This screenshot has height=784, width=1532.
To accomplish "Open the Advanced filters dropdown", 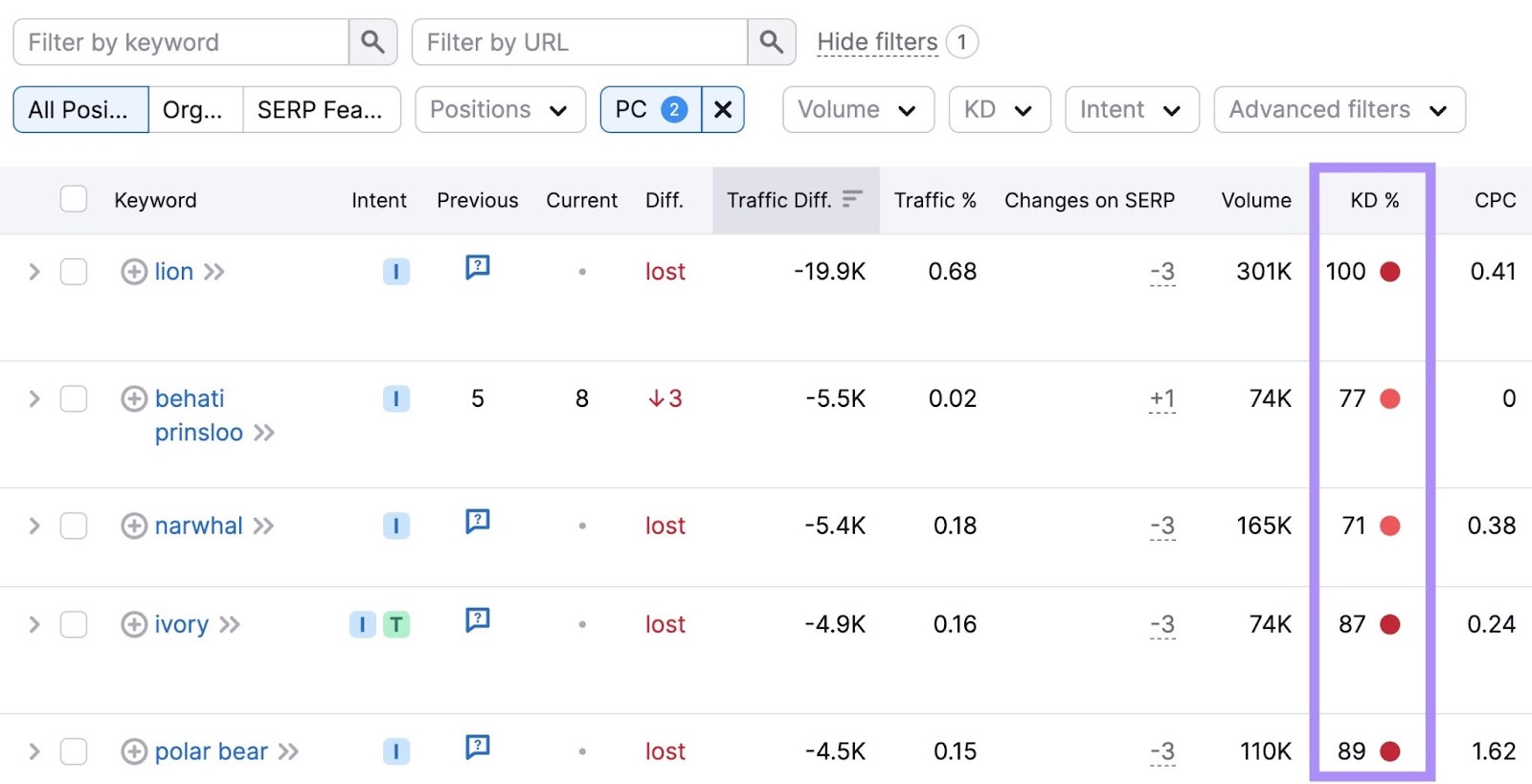I will click(x=1340, y=109).
